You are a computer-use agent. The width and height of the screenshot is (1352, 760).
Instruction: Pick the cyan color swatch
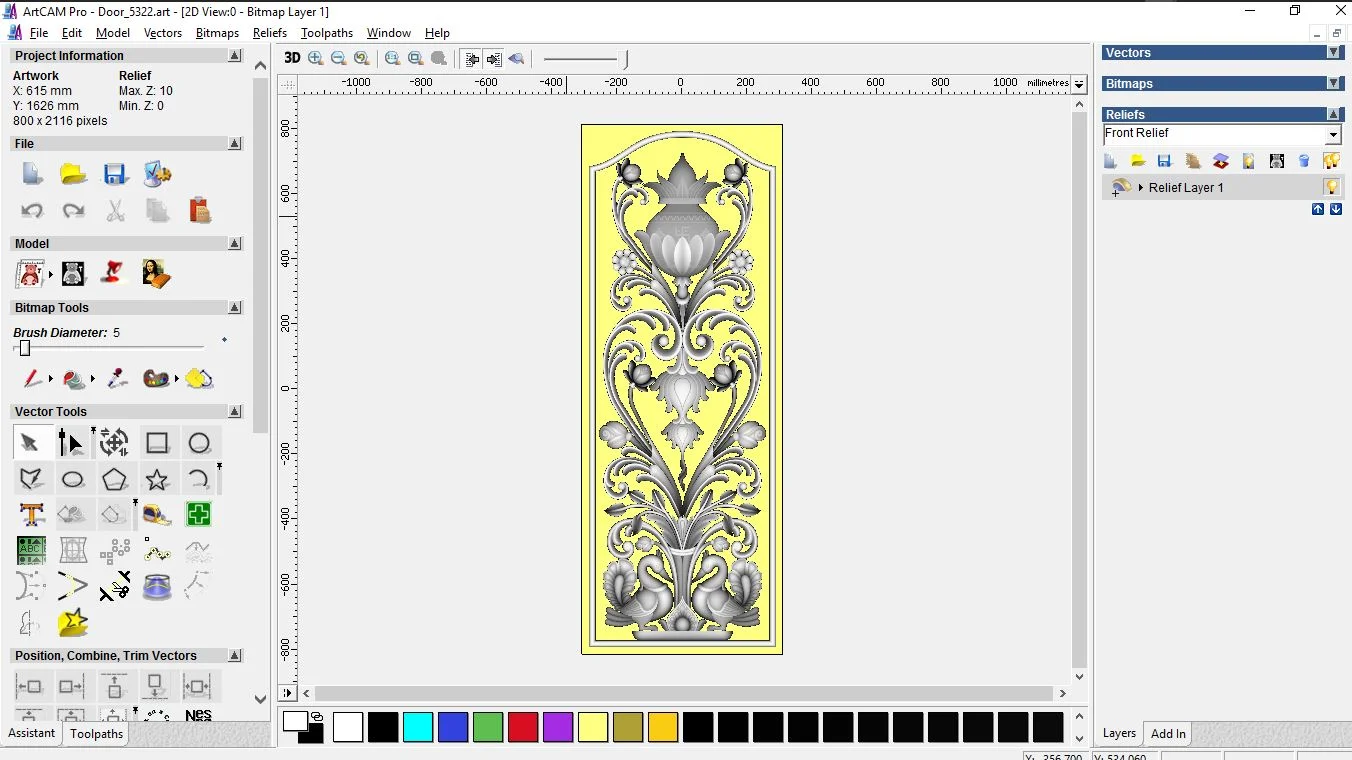point(418,727)
